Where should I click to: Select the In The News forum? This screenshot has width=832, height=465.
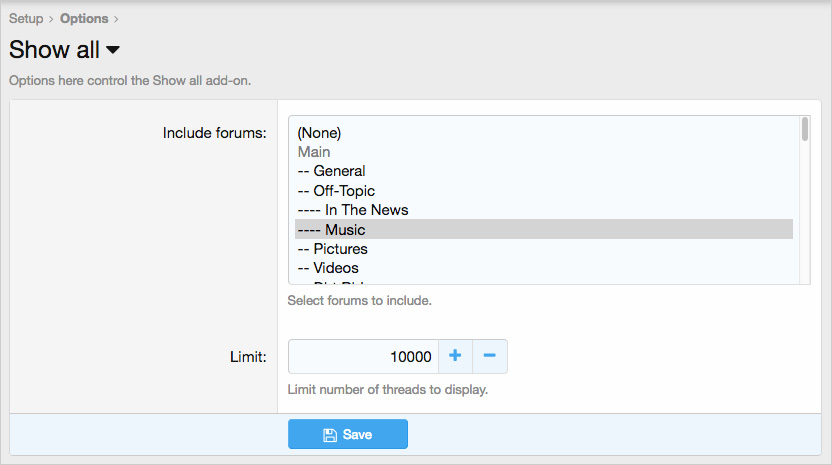pos(353,210)
